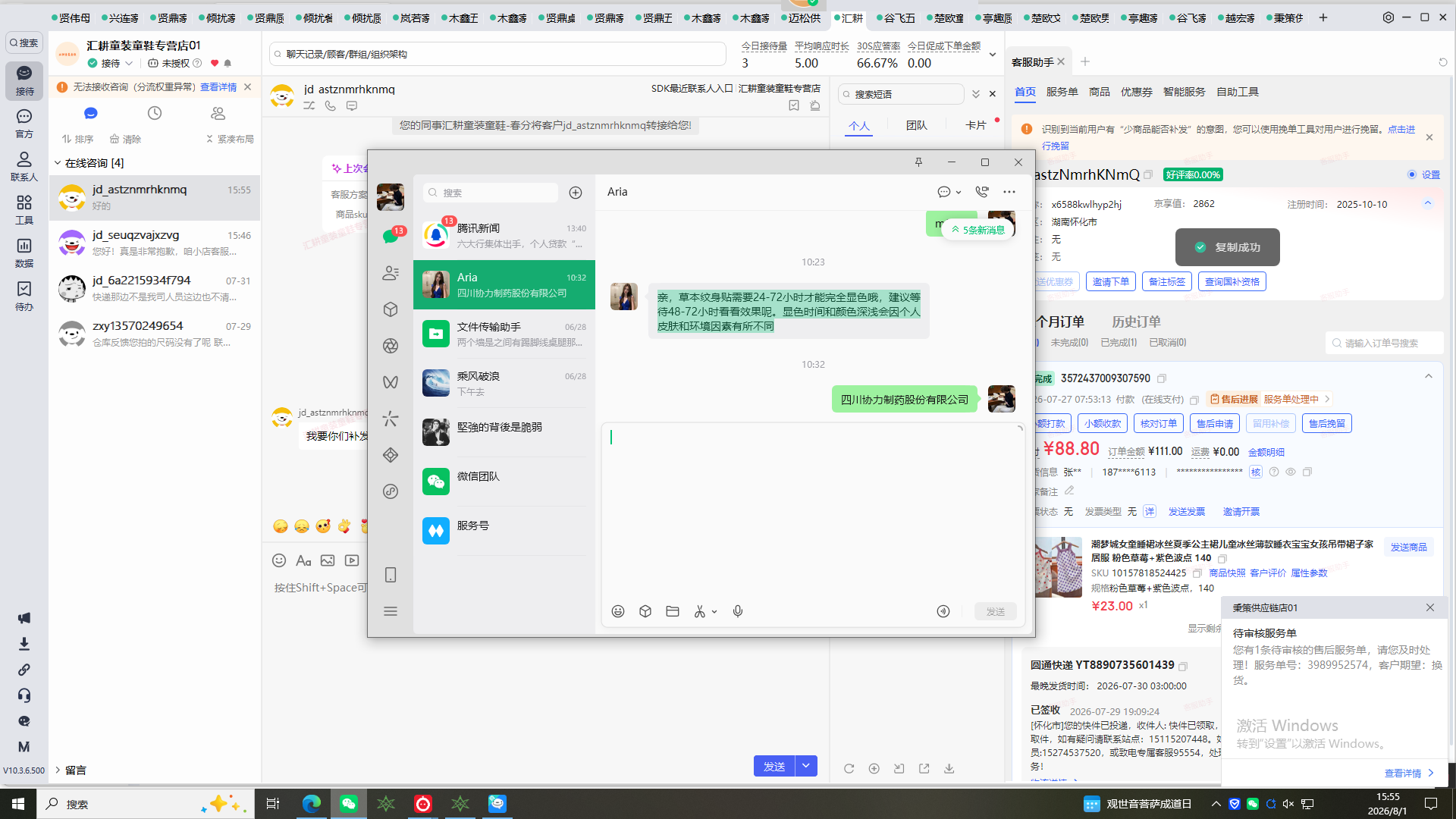
Task: Switch to the 智能服务 tab
Action: [1184, 92]
